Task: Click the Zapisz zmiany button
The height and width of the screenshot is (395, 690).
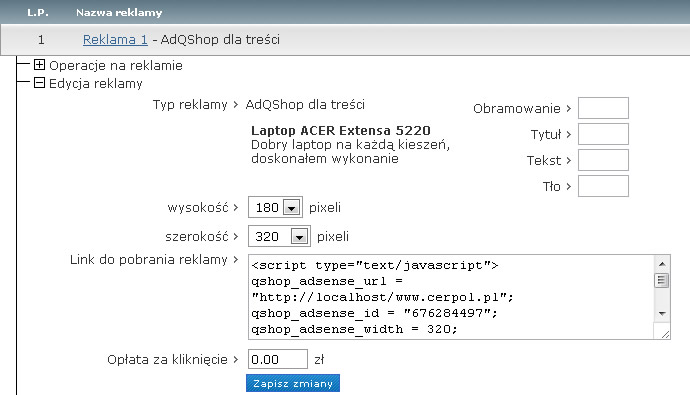Action: tap(293, 383)
